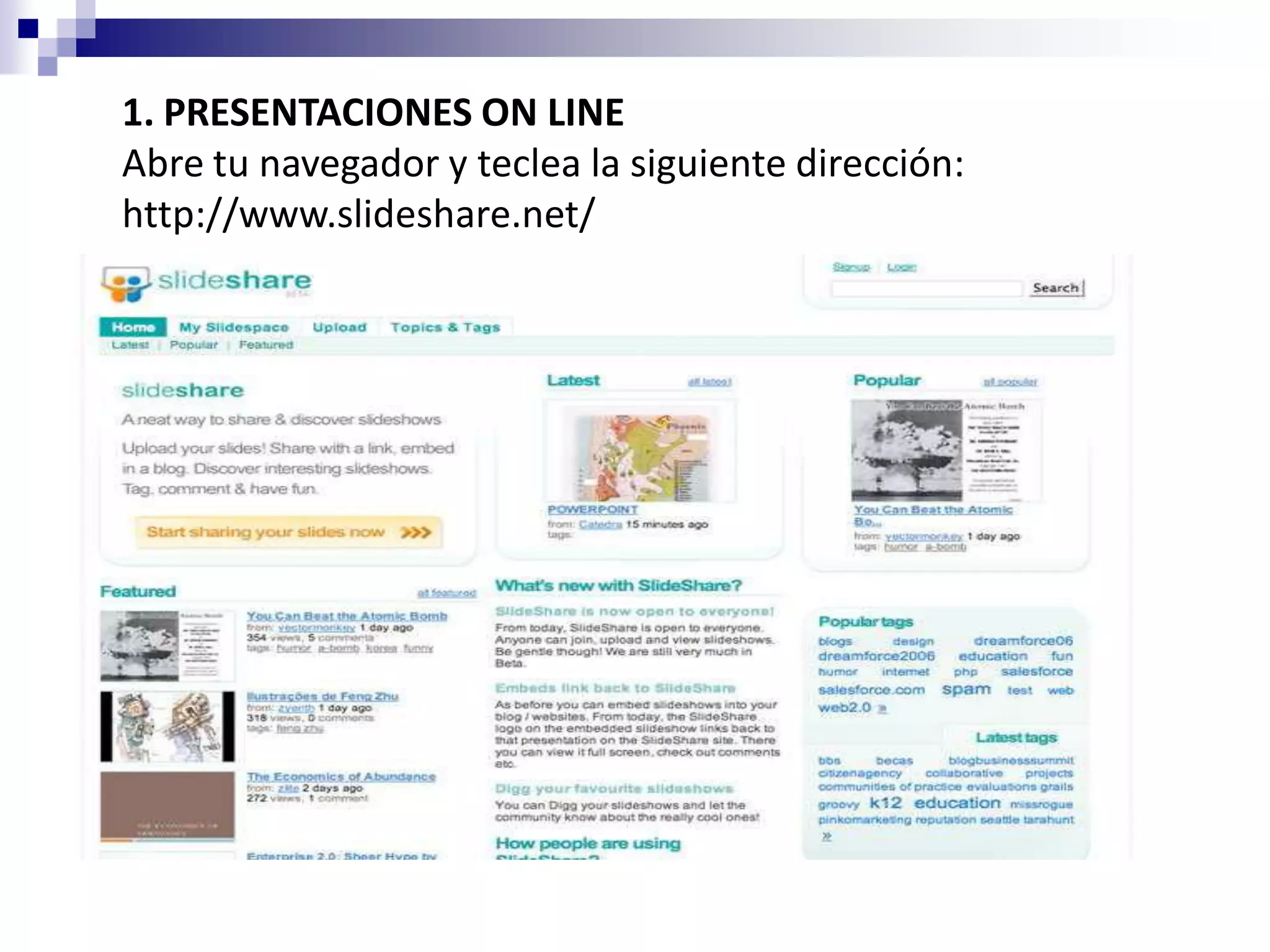Screen dimensions: 1270x952
Task: Click the 'blogs' popular tag
Action: pos(835,641)
